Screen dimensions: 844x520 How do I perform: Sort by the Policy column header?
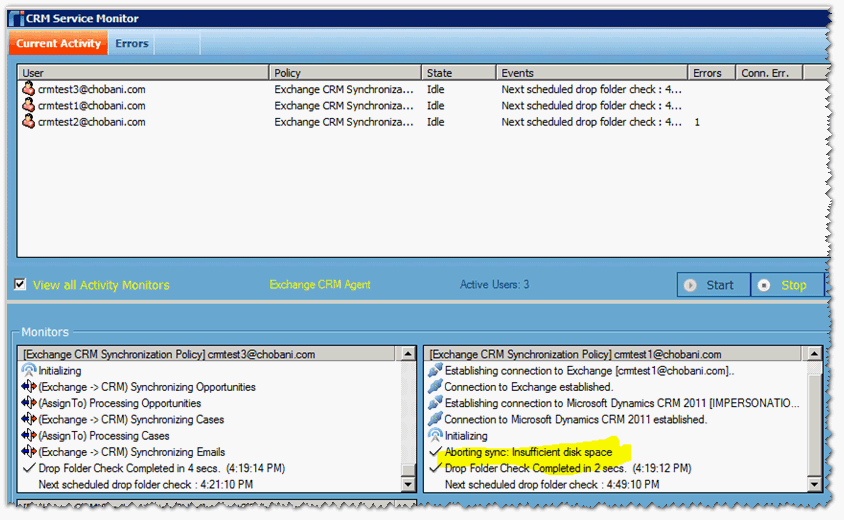345,73
